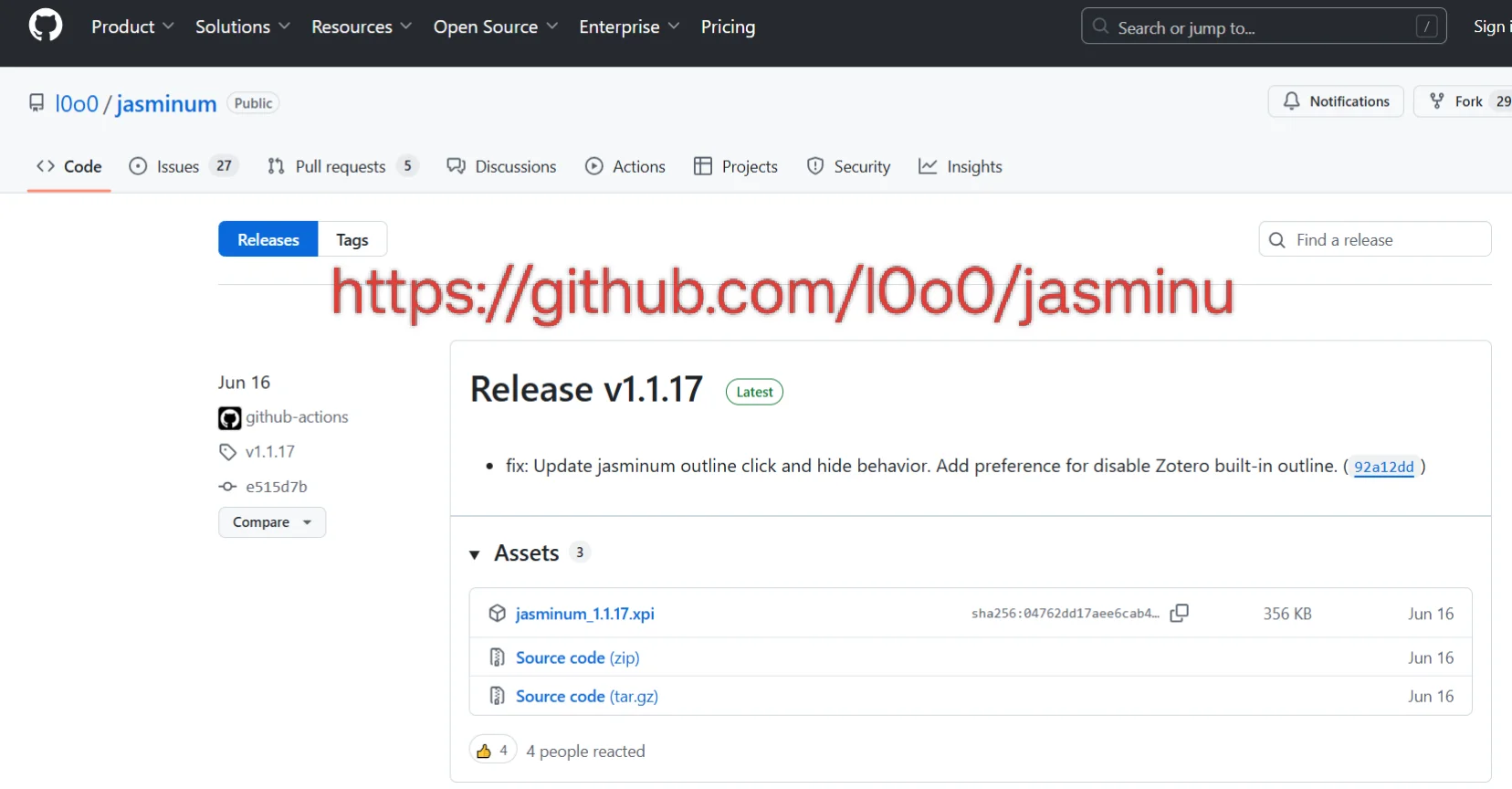Switch to the Code tab
This screenshot has height=789, width=1512.
[x=68, y=166]
